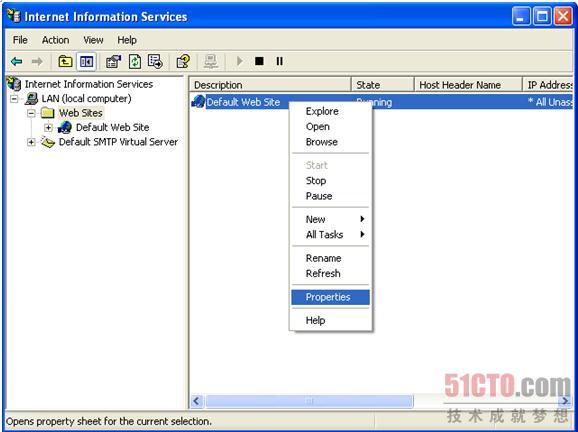The image size is (578, 432).
Task: Choose Open from the context menu
Action: click(x=330, y=126)
